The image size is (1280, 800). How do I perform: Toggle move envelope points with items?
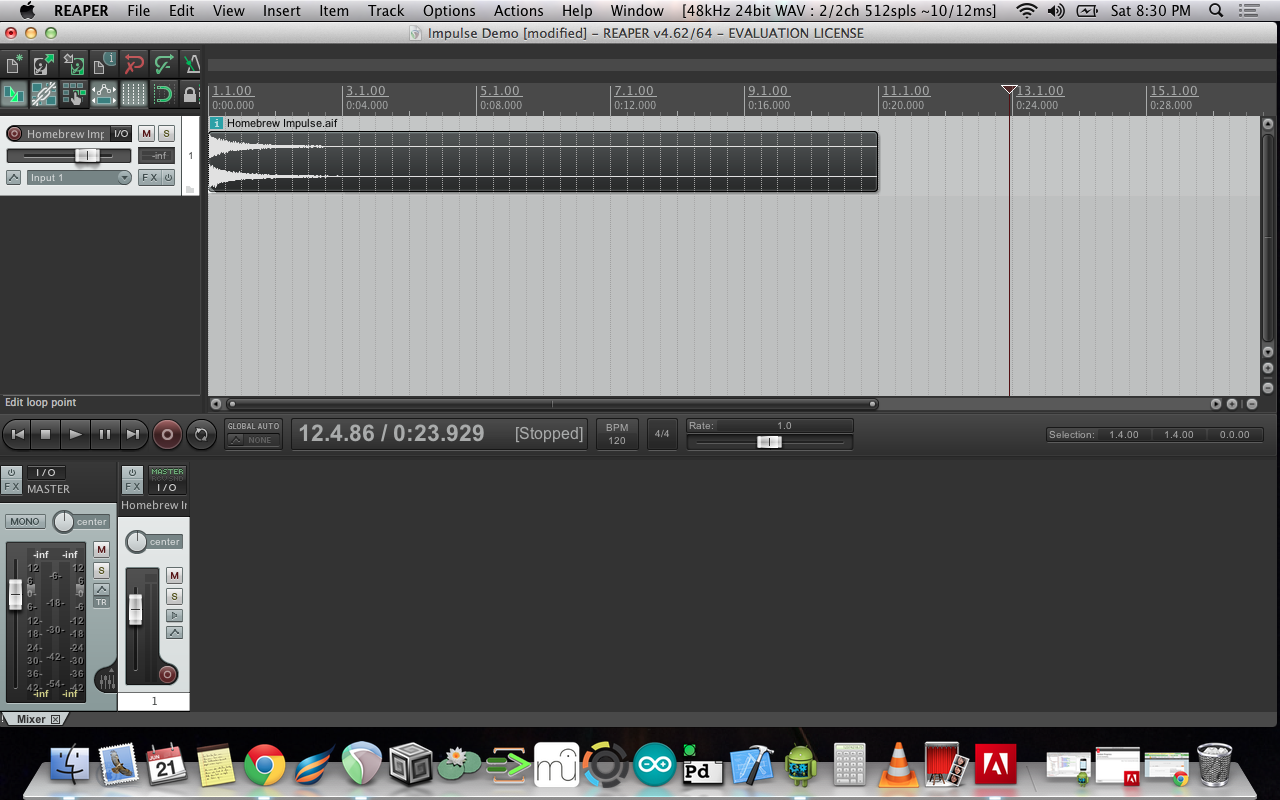[x=104, y=94]
